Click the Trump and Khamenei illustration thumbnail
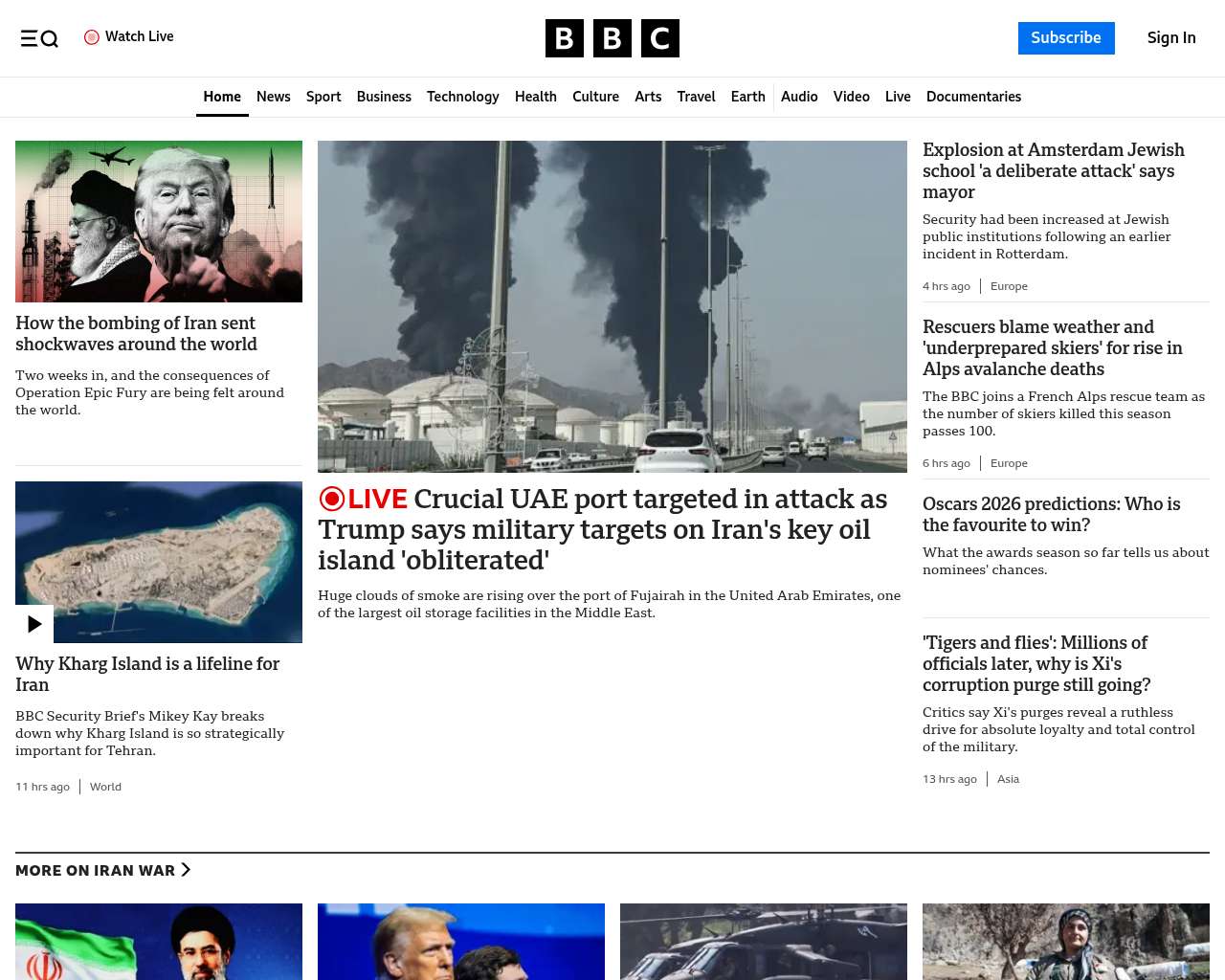1225x980 pixels. pos(159,221)
